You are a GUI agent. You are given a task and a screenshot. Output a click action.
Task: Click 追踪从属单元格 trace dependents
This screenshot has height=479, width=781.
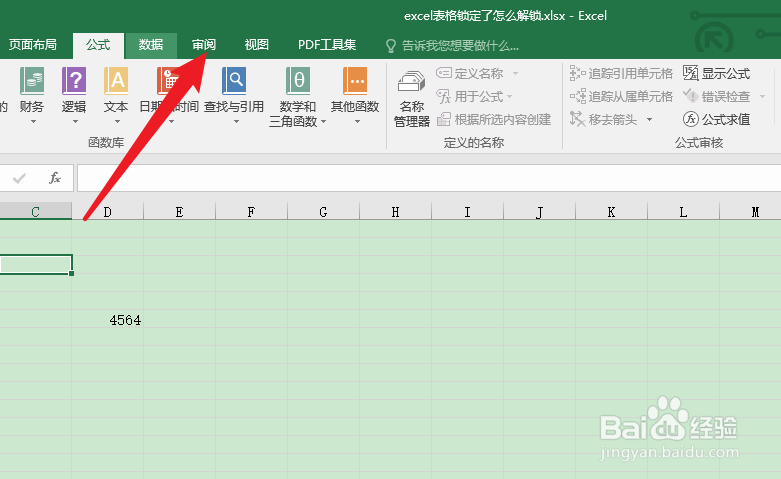click(621, 96)
